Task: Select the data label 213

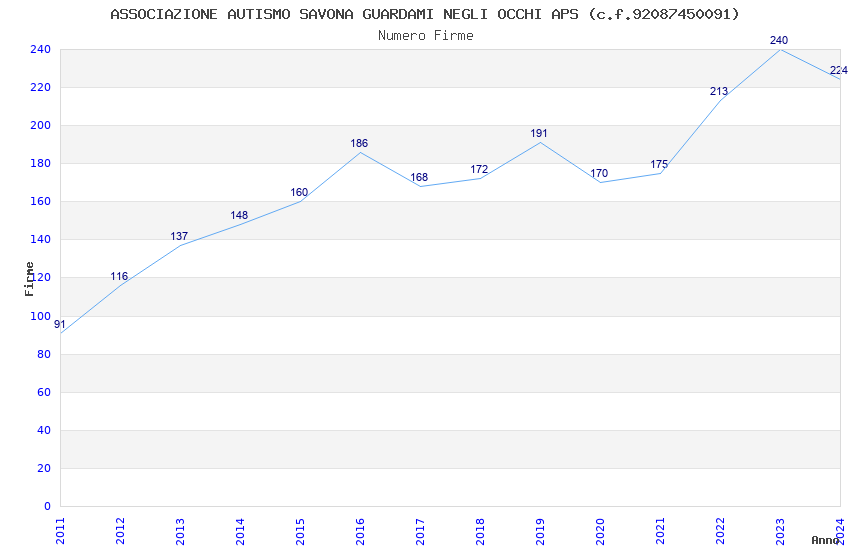Action: point(719,92)
